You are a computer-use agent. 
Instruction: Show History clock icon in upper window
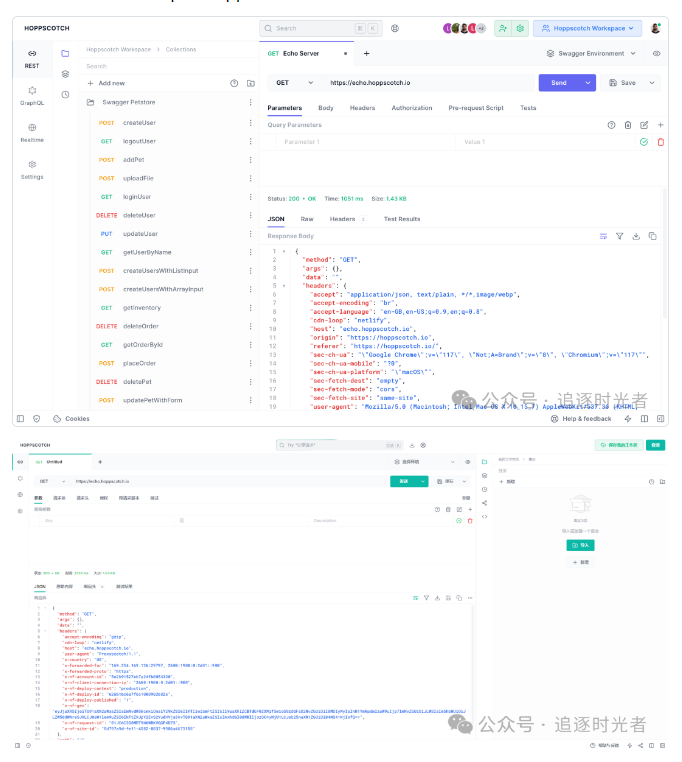click(x=65, y=94)
